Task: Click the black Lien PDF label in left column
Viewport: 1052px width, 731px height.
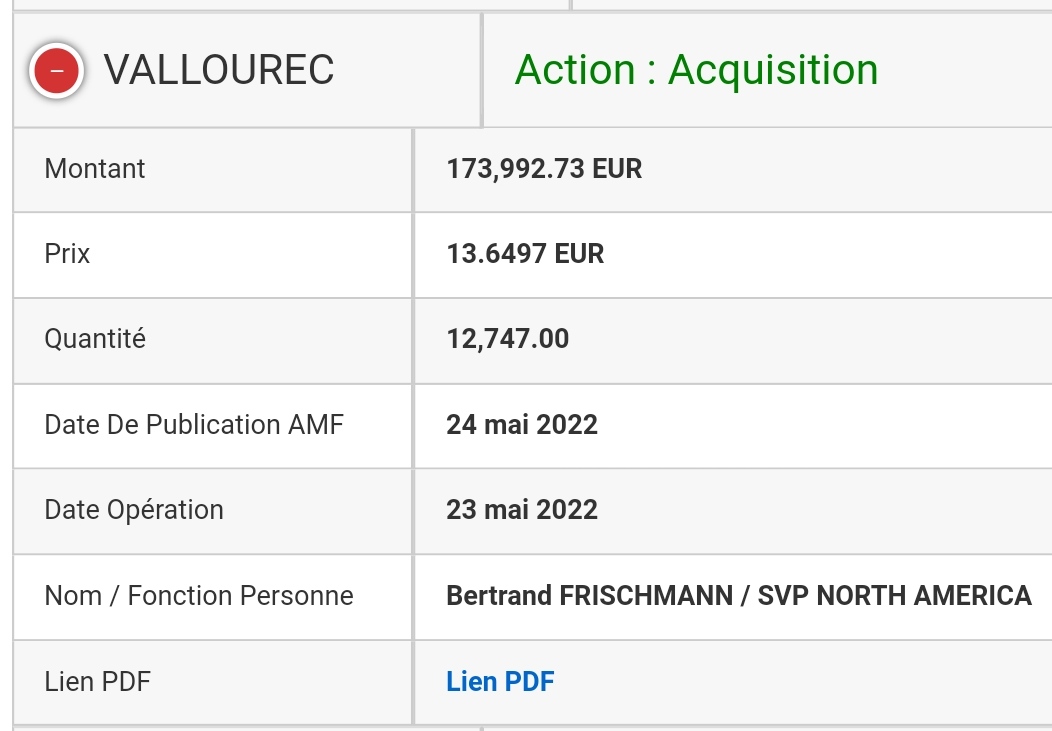Action: [97, 682]
